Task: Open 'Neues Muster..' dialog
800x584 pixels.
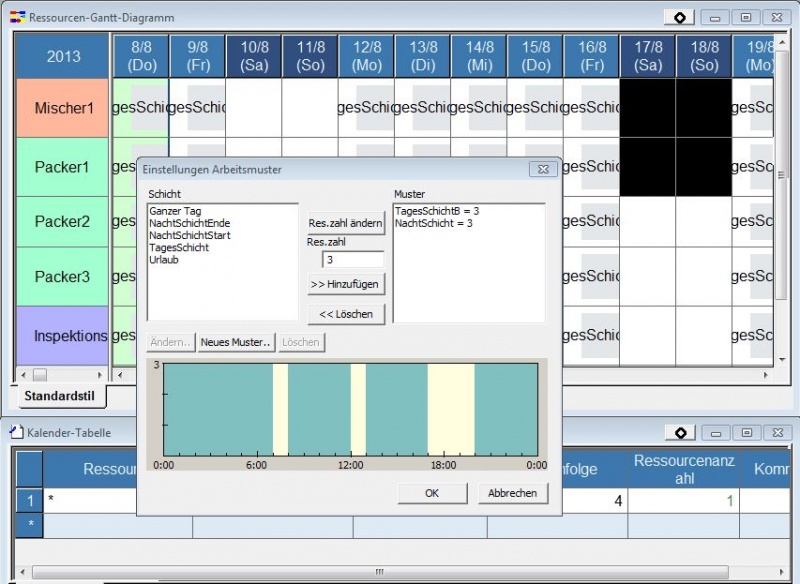Action: click(236, 342)
